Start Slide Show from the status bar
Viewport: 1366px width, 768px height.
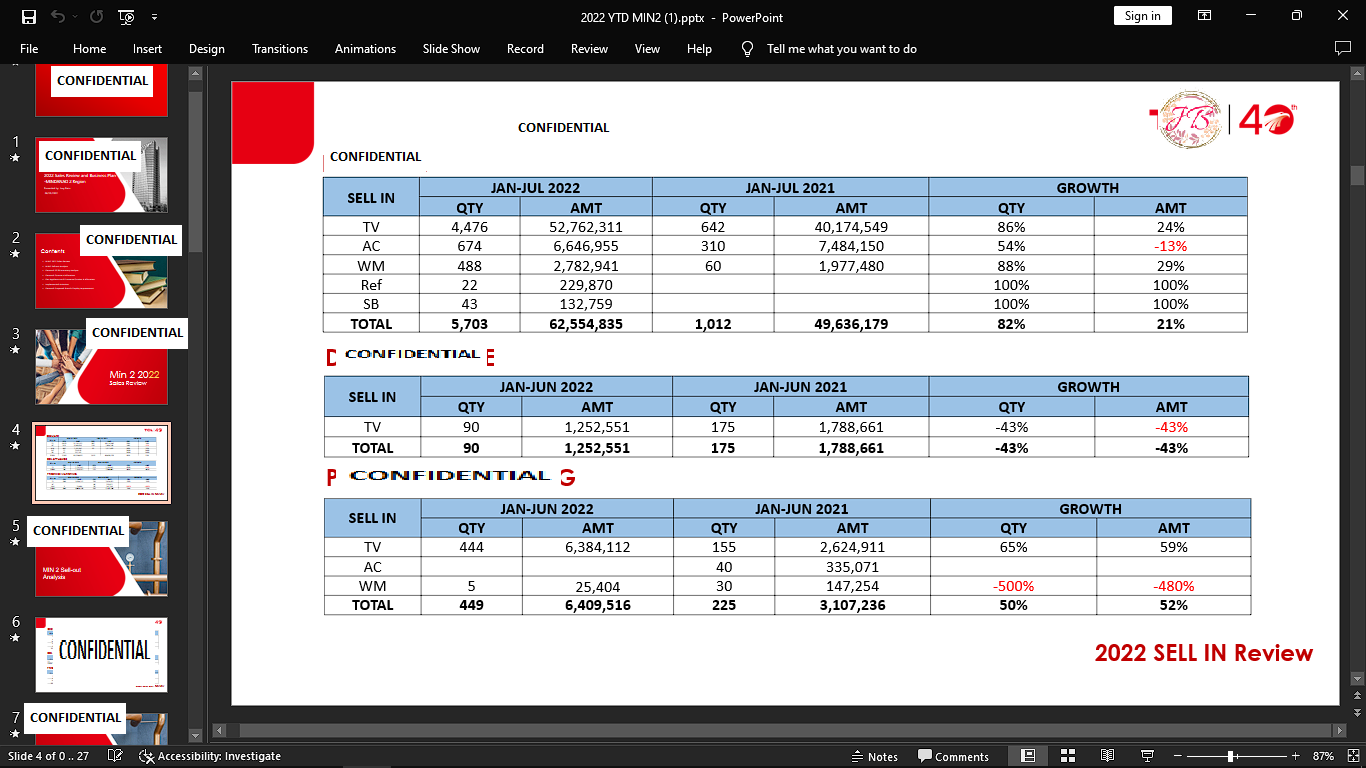[x=1147, y=756]
